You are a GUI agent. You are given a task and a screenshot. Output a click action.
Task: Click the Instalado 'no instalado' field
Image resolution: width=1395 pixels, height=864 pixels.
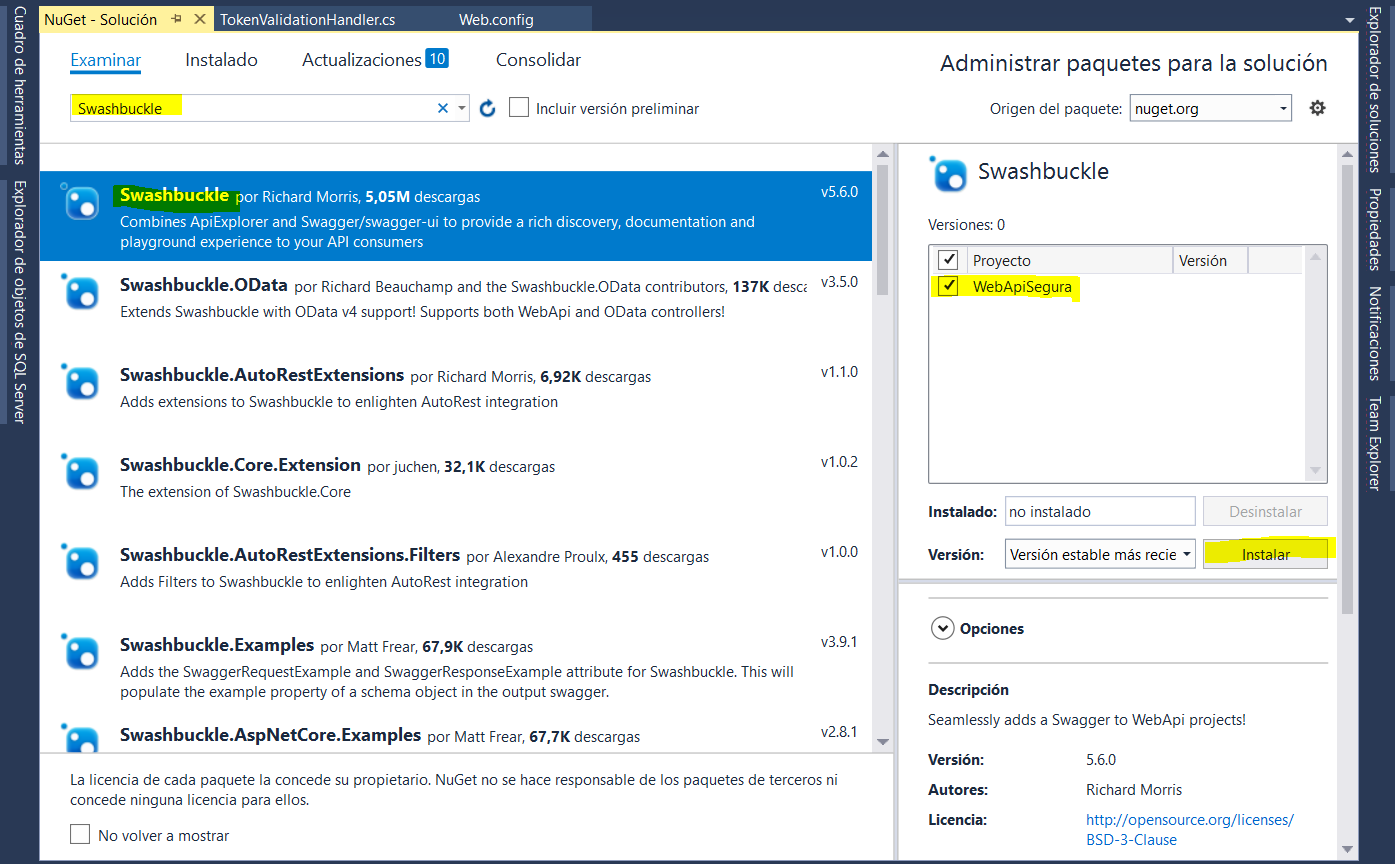pyautogui.click(x=1100, y=511)
